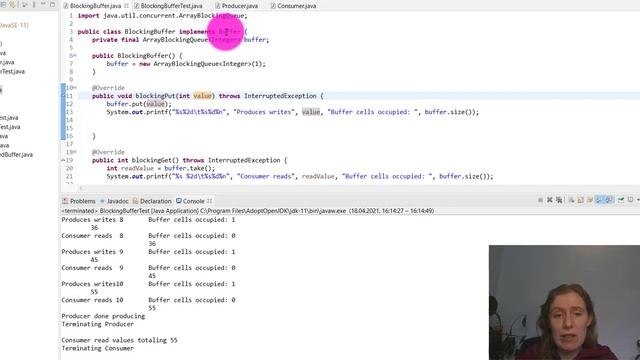Click the Terminate button in Console toolbar
Screen dimensions: 640x360
click(x=540, y=200)
